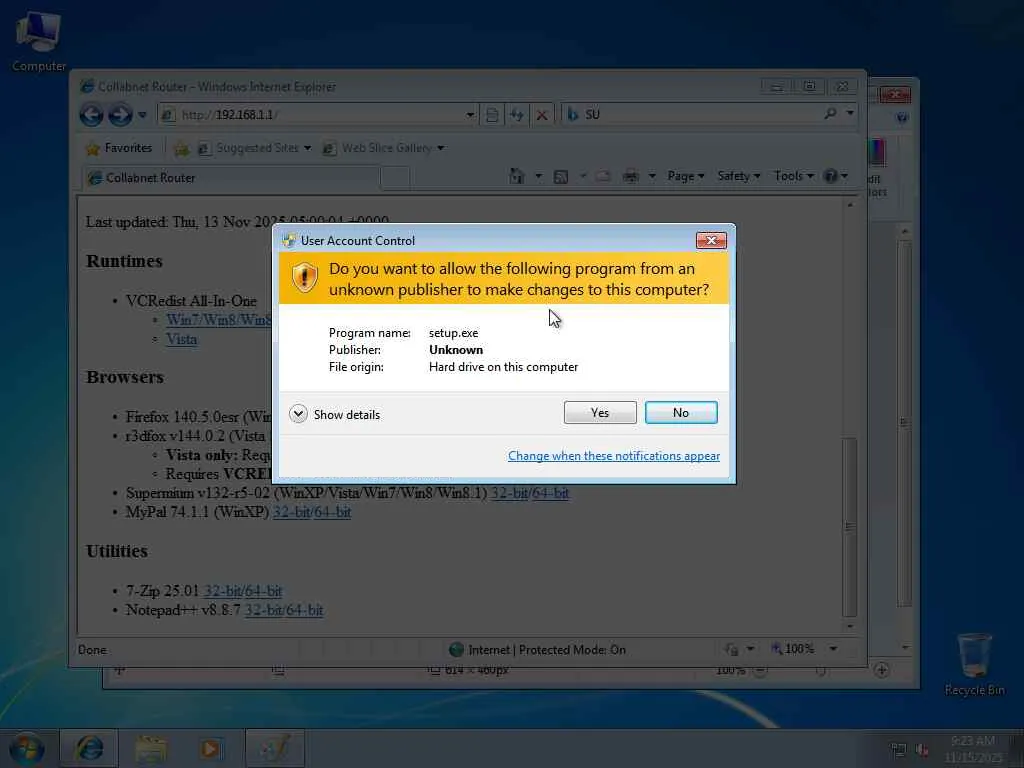This screenshot has height=768, width=1024.
Task: Click the Internet Protected Mode status indicator
Action: tap(537, 650)
